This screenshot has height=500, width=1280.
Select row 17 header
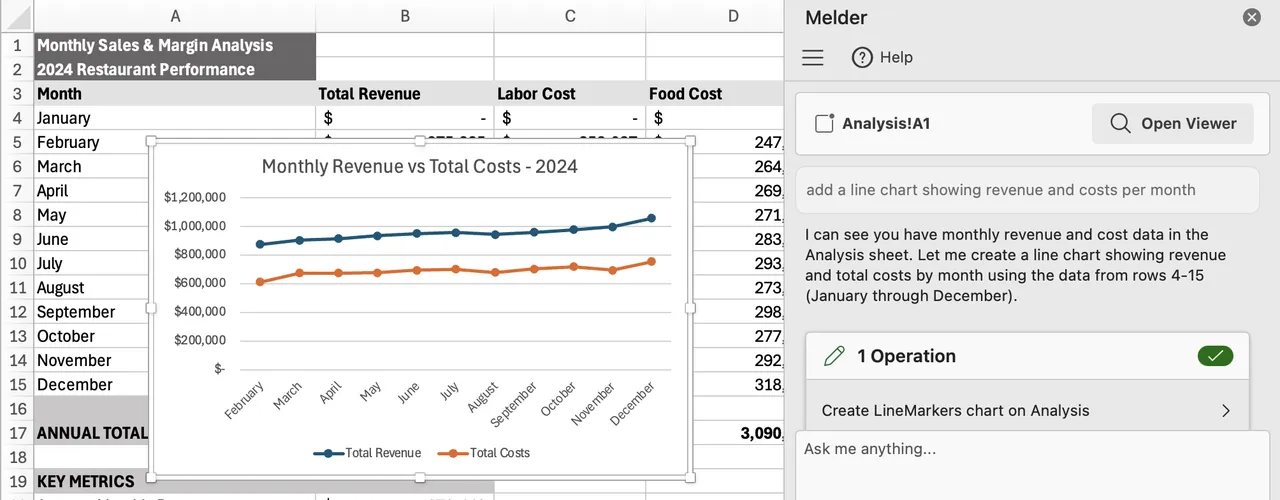click(17, 433)
